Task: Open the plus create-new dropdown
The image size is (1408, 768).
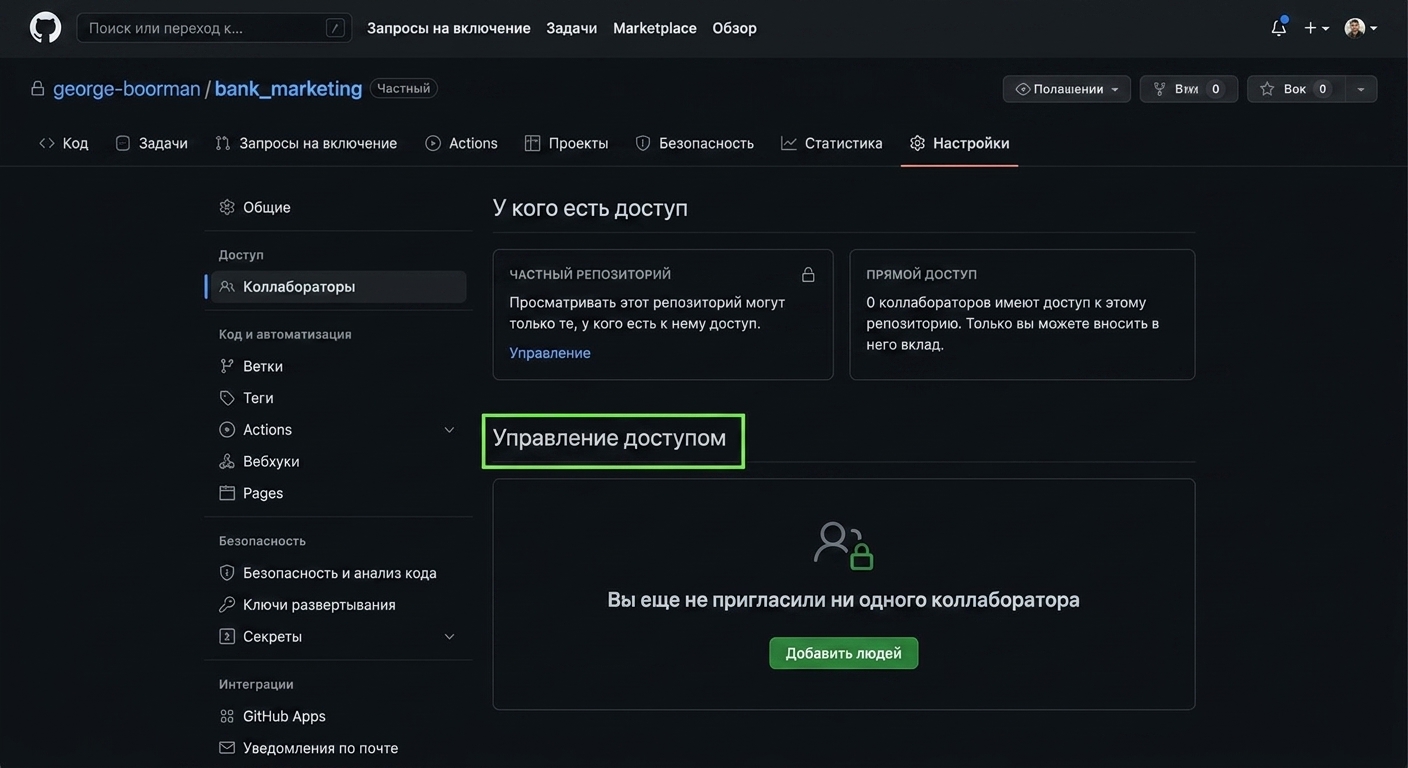Action: click(1316, 28)
